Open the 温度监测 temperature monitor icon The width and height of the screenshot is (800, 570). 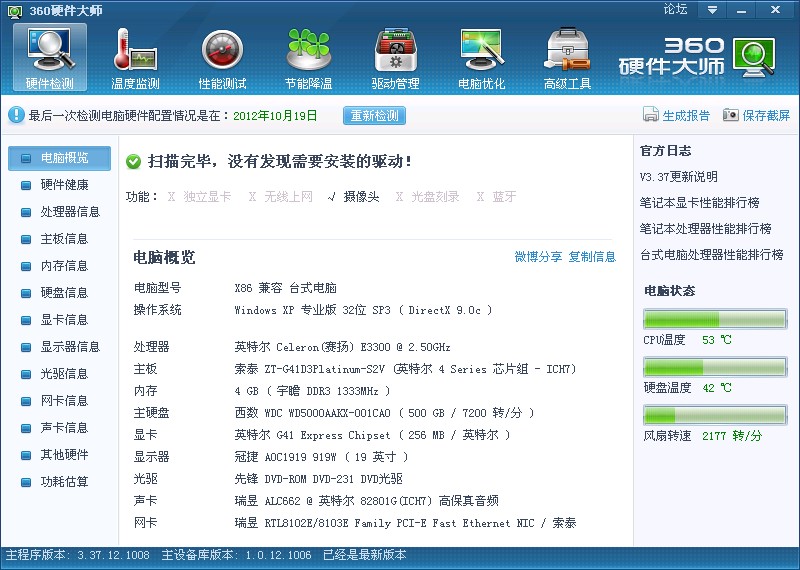[136, 57]
